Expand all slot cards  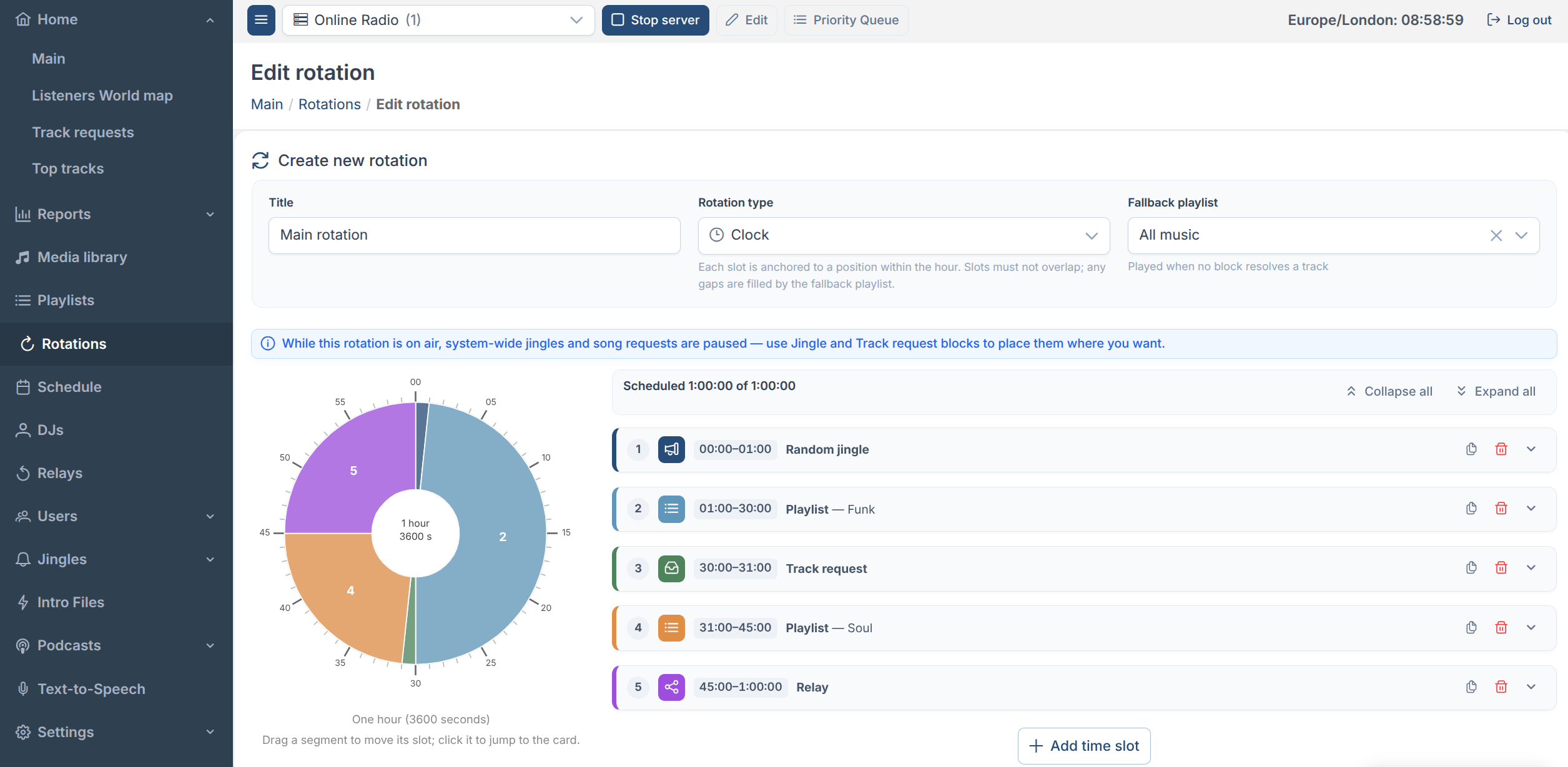click(1496, 391)
